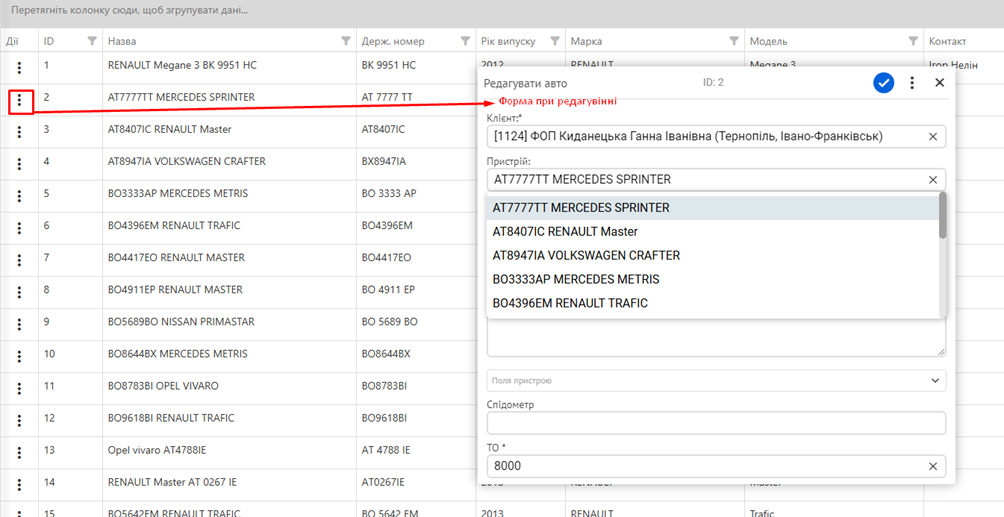This screenshot has width=1004, height=517.
Task: Sort by the Модель column header
Action: 768,41
